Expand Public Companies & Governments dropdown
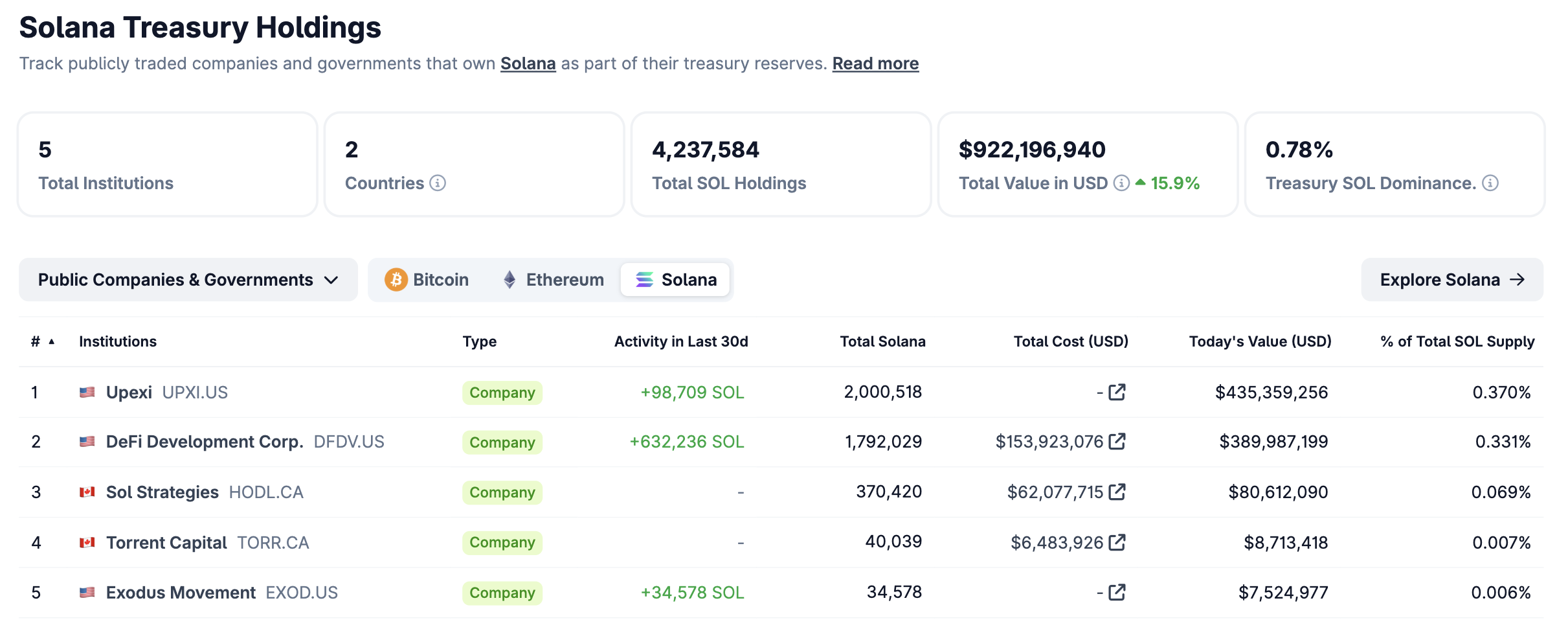 [188, 280]
